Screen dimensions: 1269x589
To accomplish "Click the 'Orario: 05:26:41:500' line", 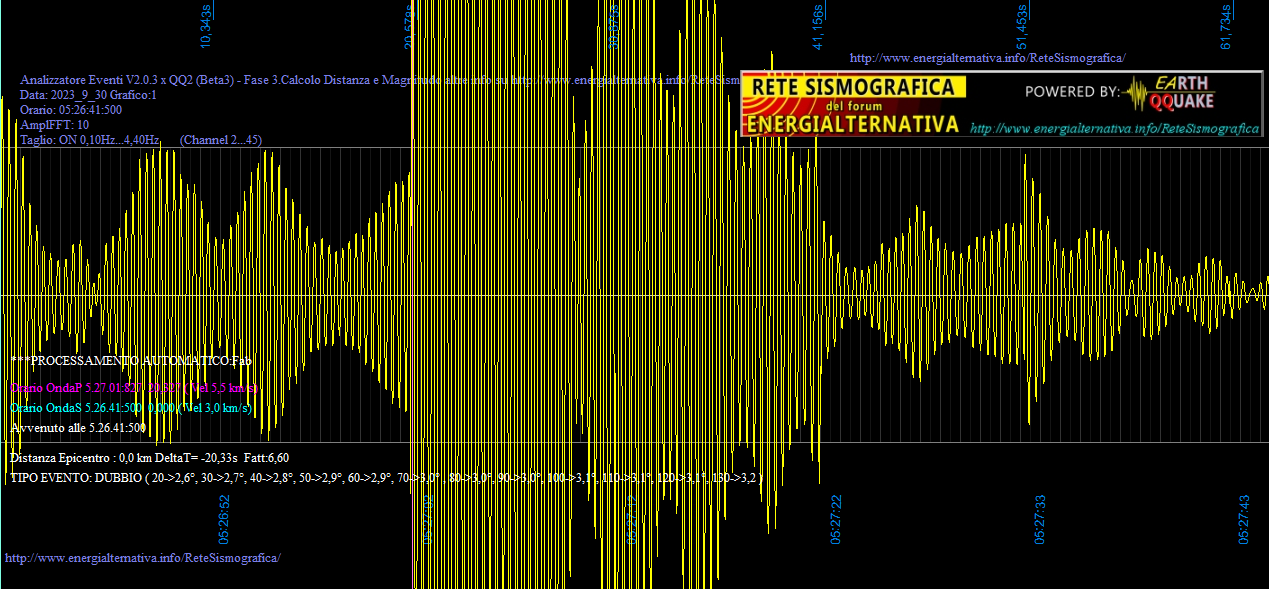I will tap(71, 110).
